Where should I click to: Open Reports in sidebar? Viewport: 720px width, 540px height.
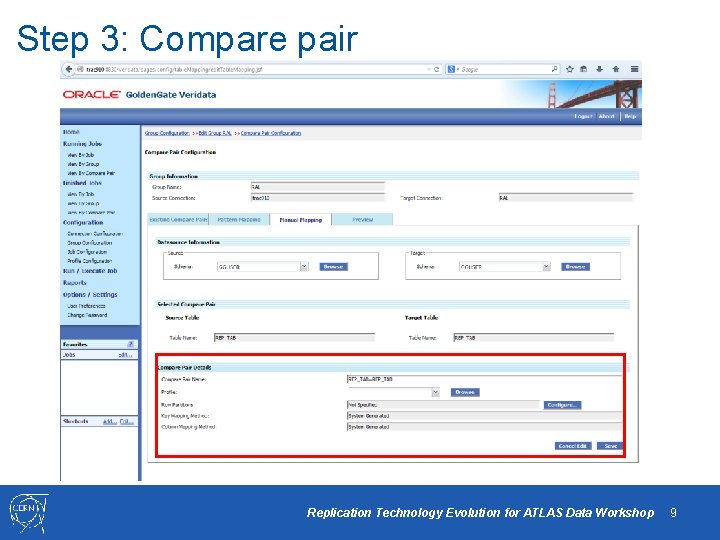click(74, 283)
